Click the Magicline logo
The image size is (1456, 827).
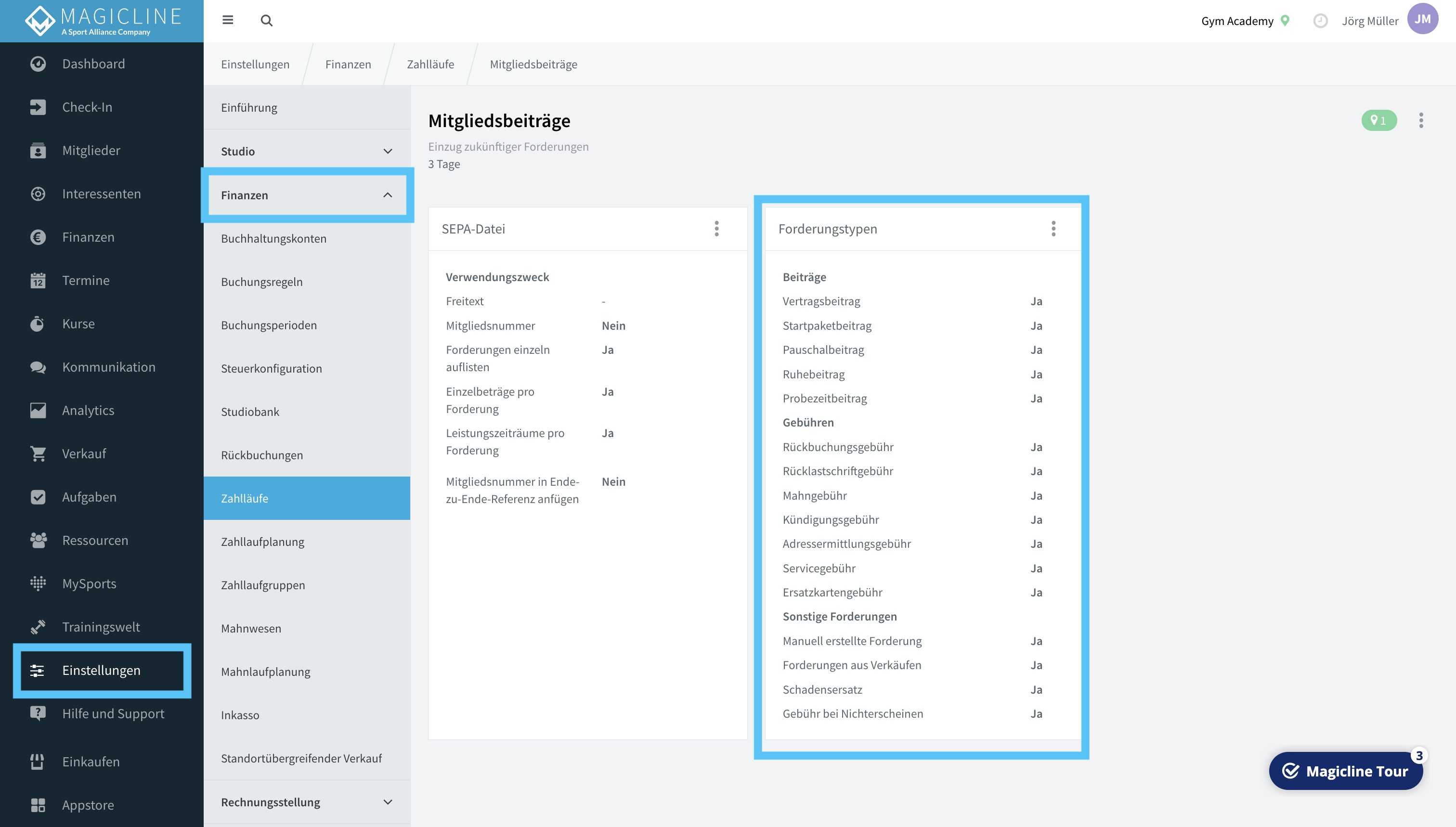[102, 21]
